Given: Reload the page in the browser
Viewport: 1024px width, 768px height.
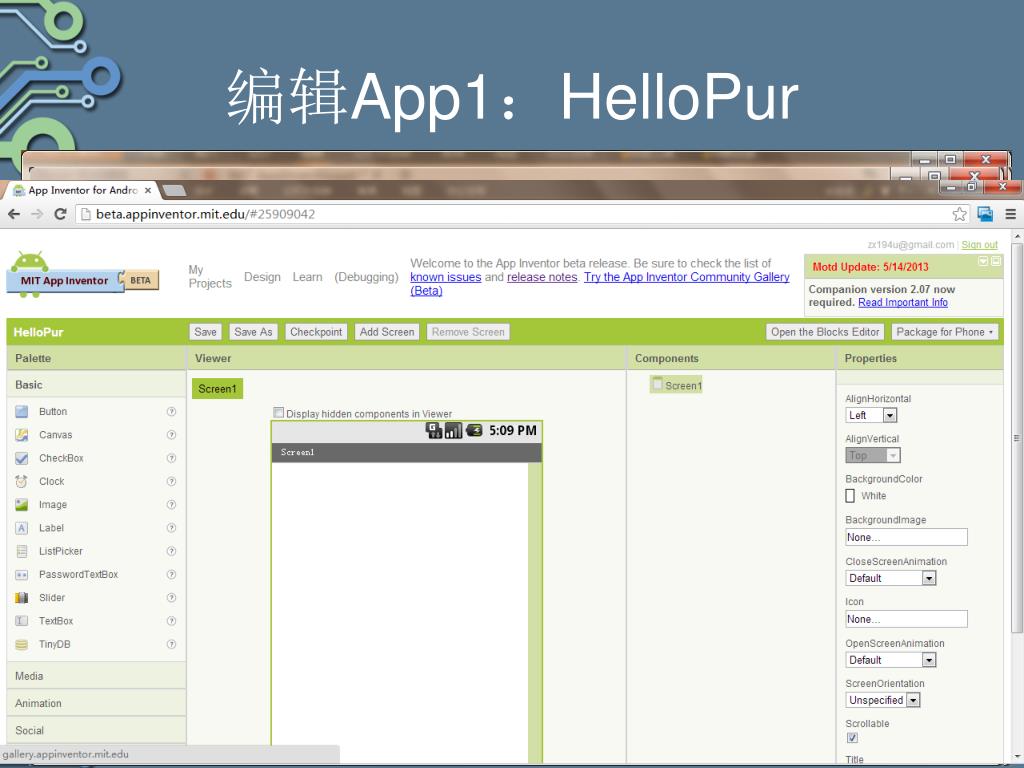Looking at the screenshot, I should pyautogui.click(x=60, y=214).
